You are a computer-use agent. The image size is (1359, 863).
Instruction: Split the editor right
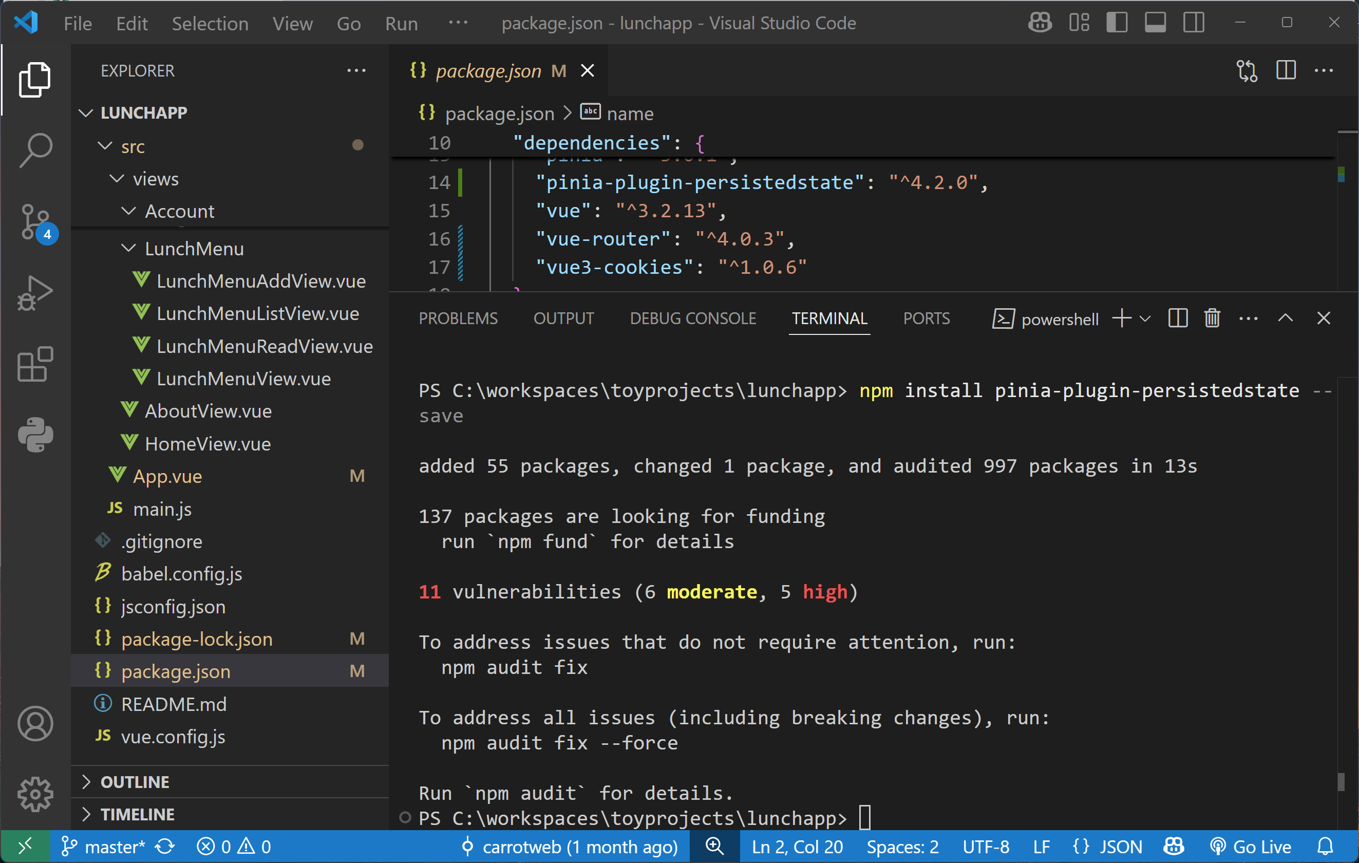click(x=1286, y=71)
